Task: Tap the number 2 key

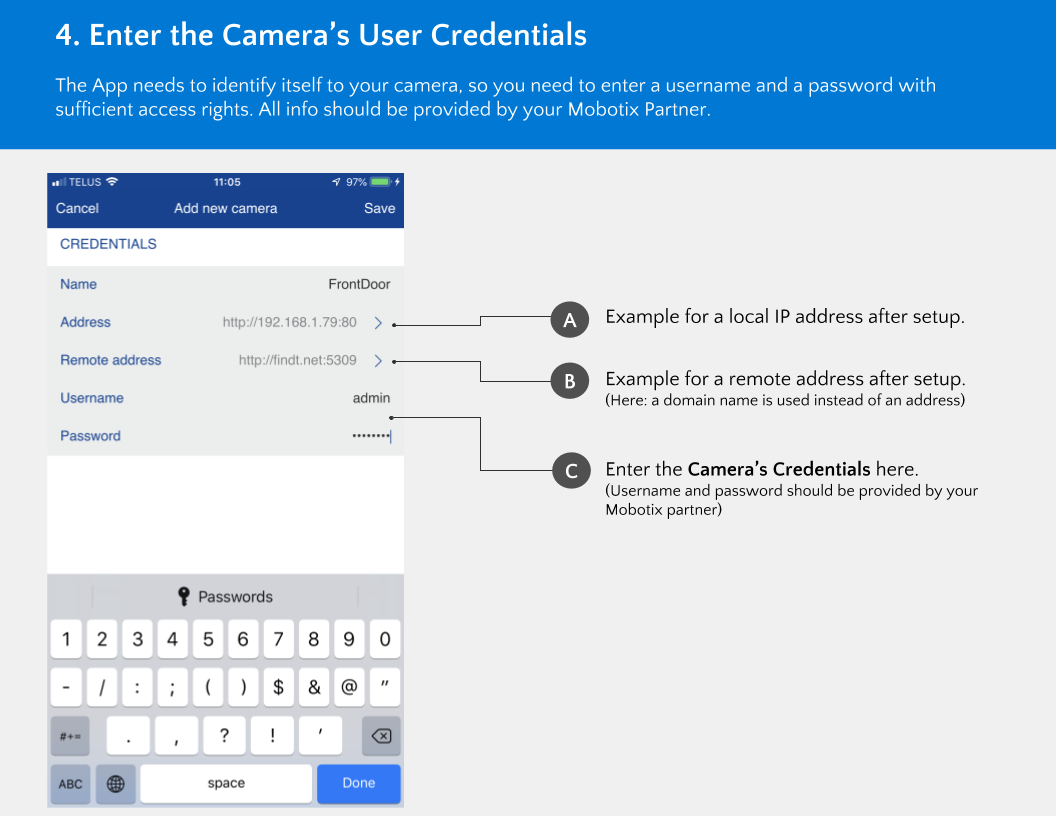Action: coord(102,639)
